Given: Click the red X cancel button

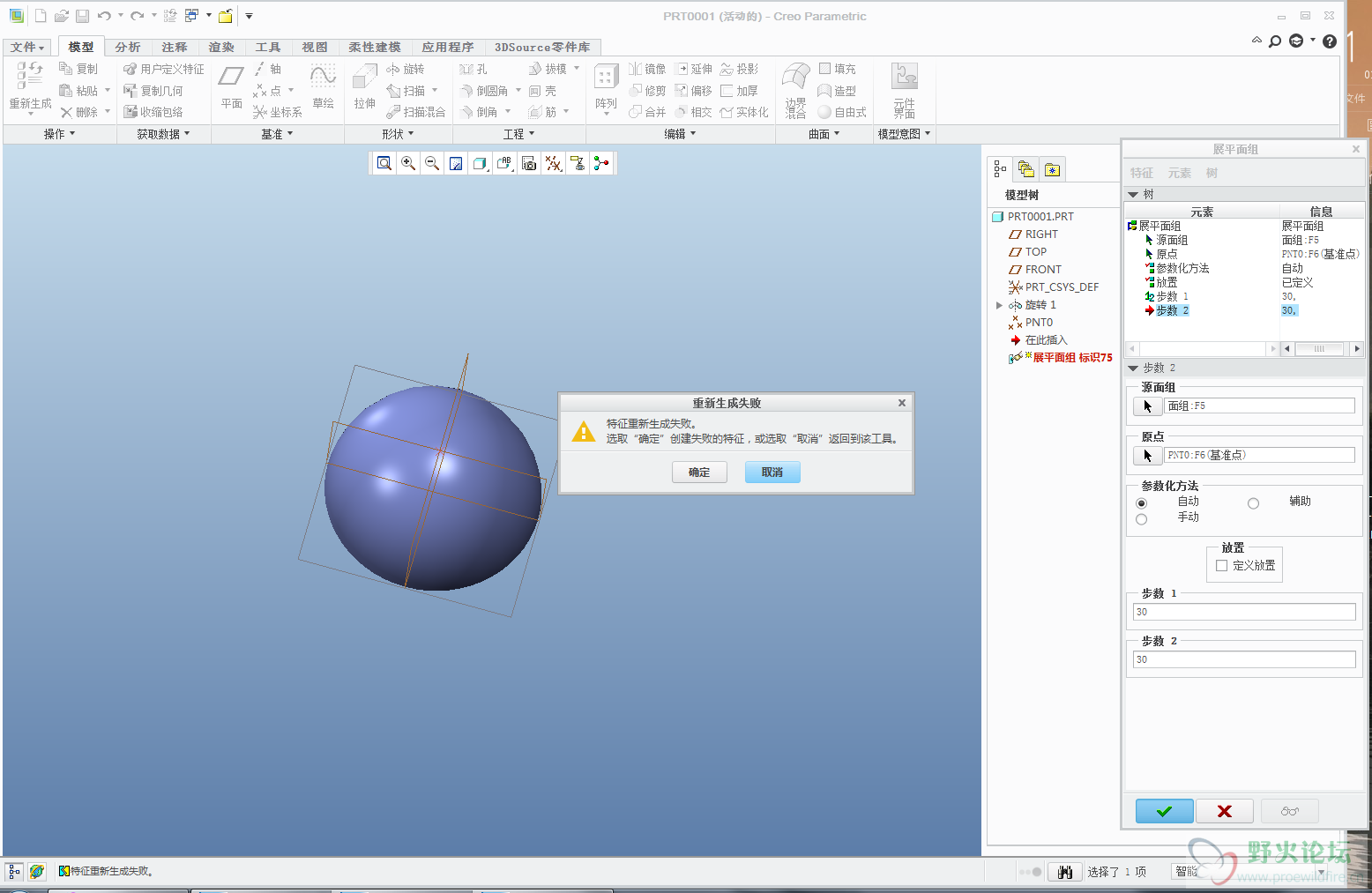Looking at the screenshot, I should [1225, 811].
